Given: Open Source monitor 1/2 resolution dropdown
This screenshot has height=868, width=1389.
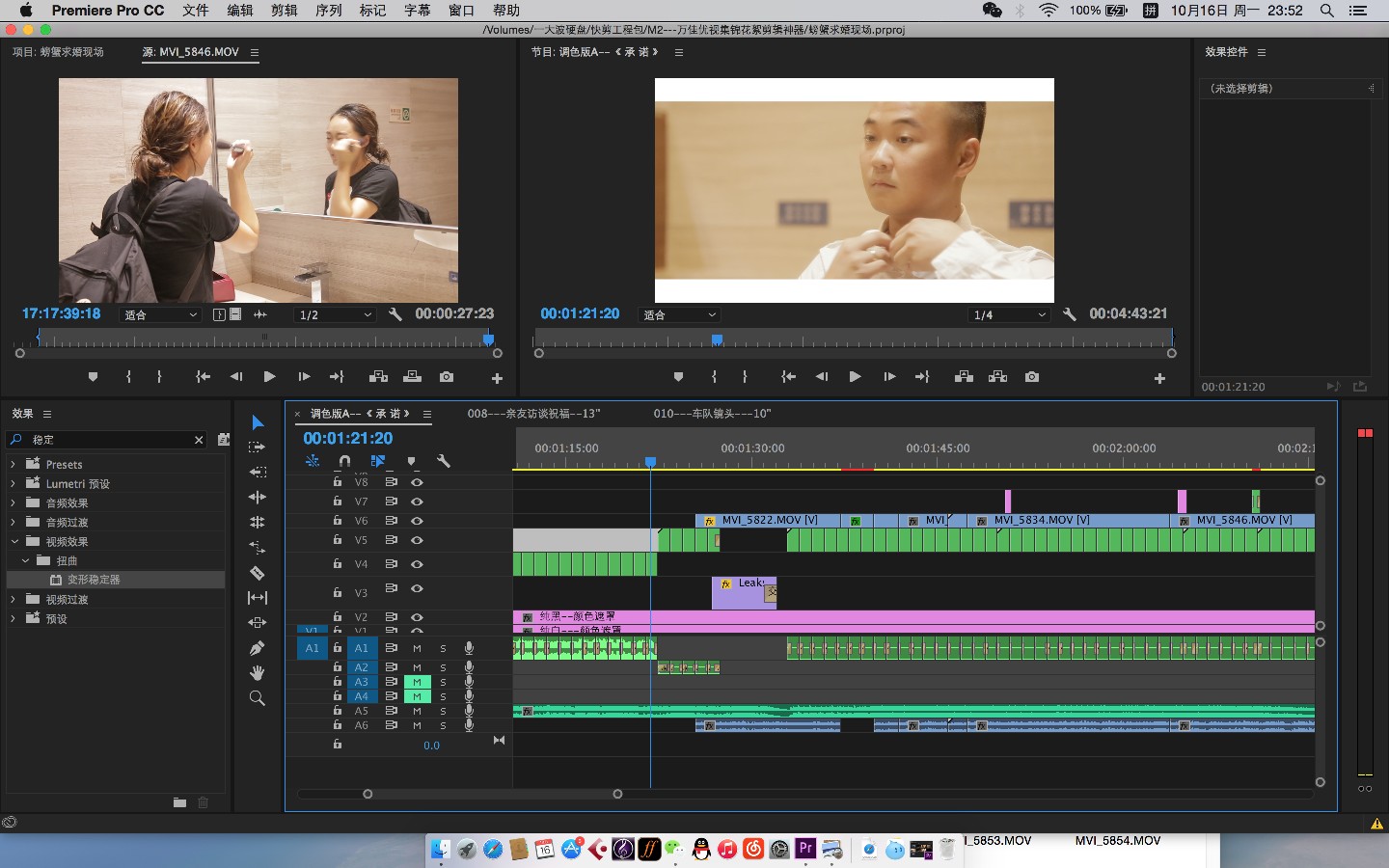Looking at the screenshot, I should click(x=335, y=315).
